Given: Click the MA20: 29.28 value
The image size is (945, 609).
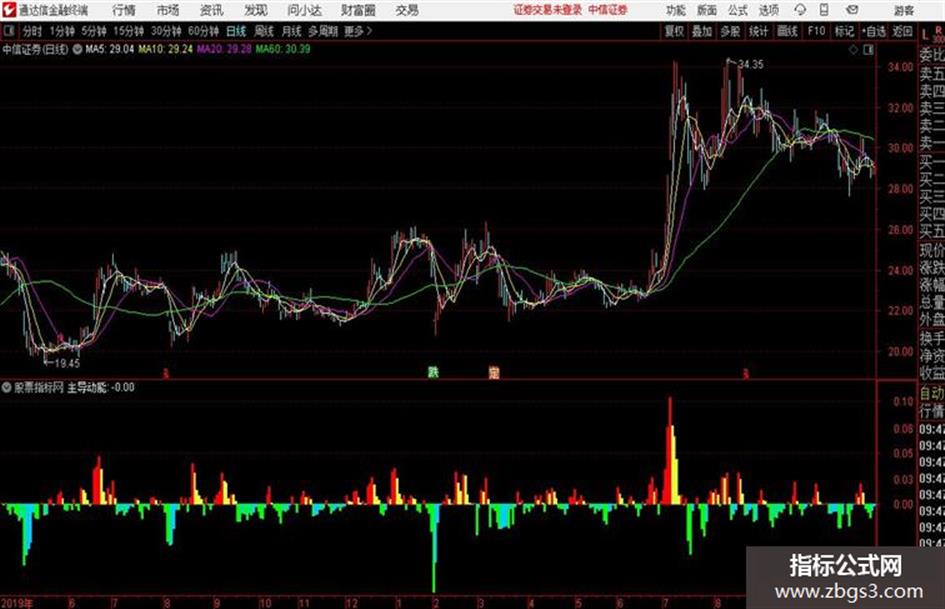Looking at the screenshot, I should tap(224, 49).
